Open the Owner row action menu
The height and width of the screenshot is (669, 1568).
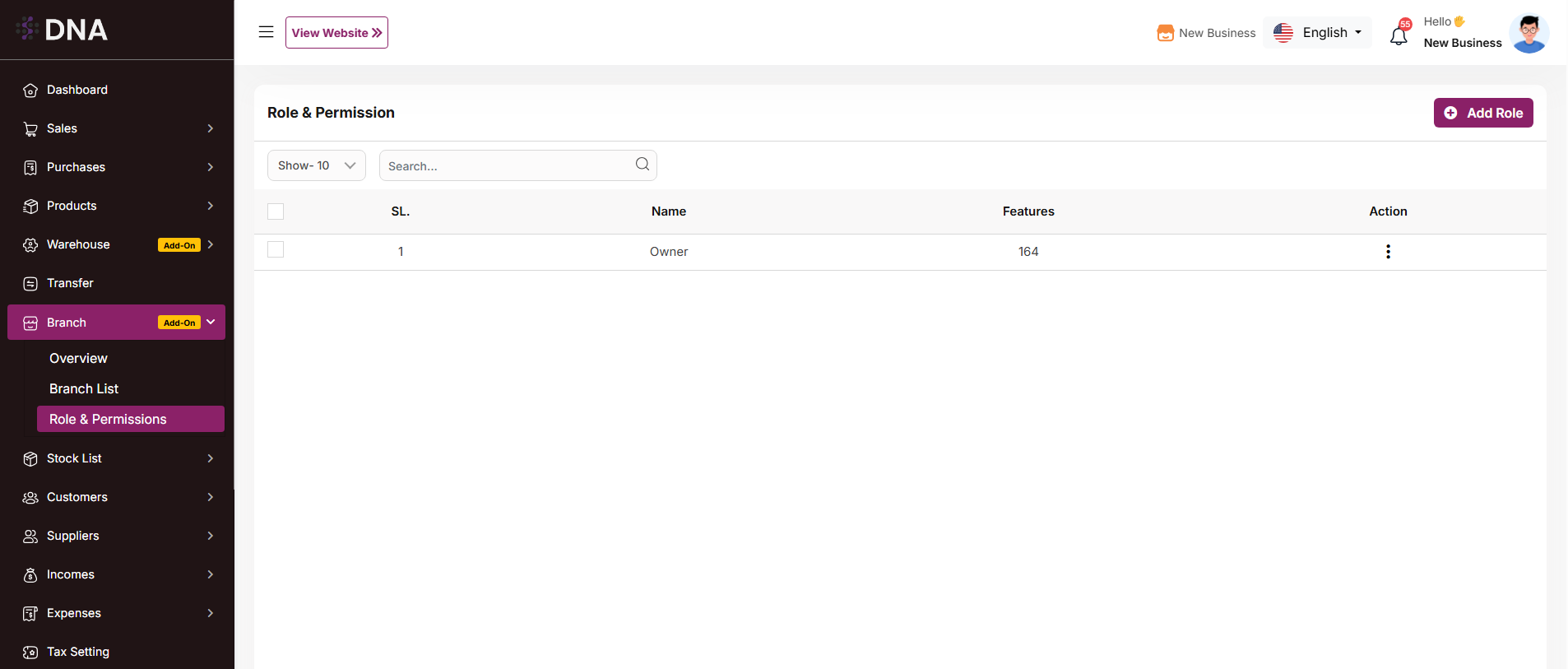point(1388,252)
